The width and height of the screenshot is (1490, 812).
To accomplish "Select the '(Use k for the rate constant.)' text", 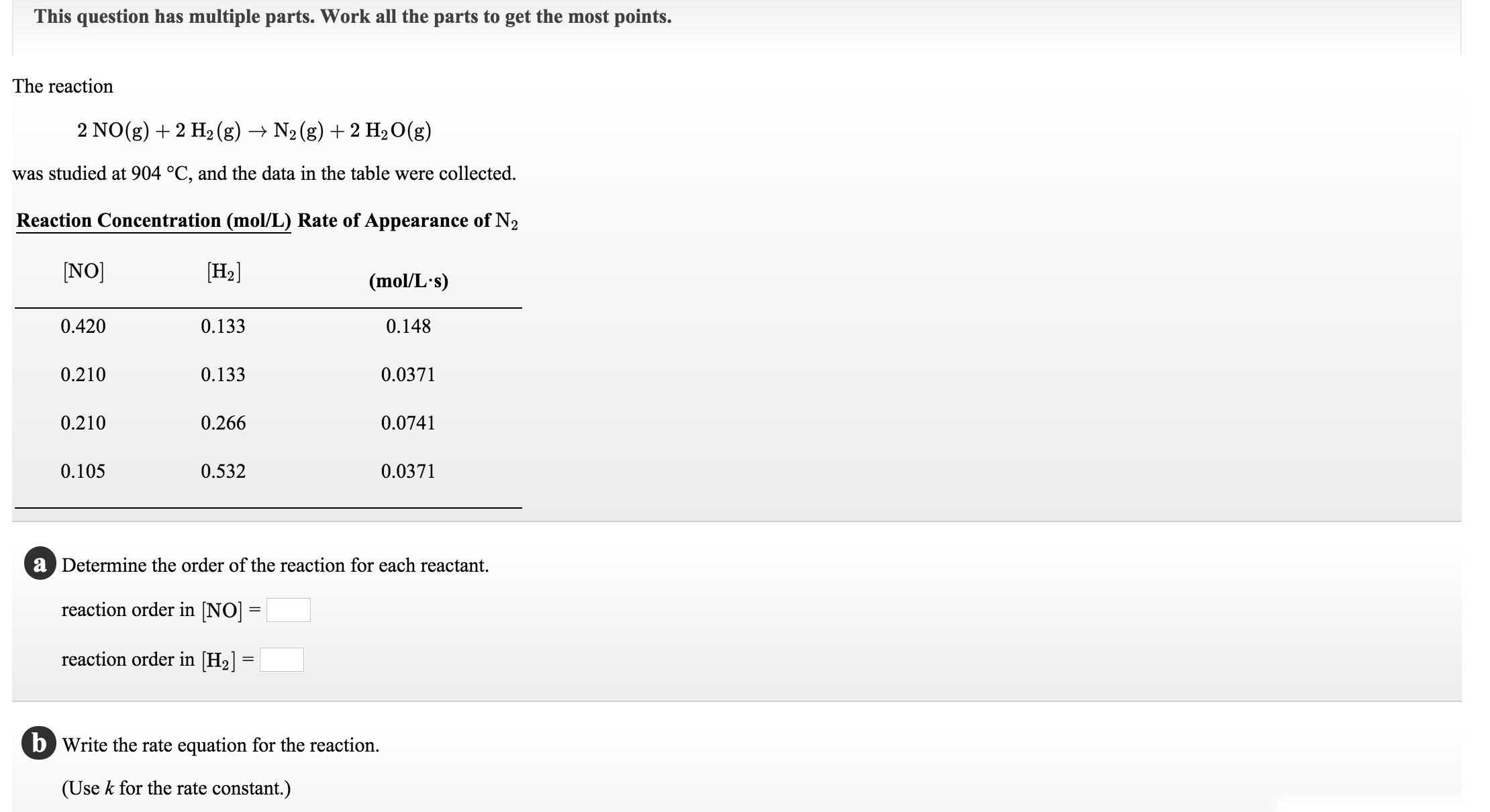I will (177, 788).
